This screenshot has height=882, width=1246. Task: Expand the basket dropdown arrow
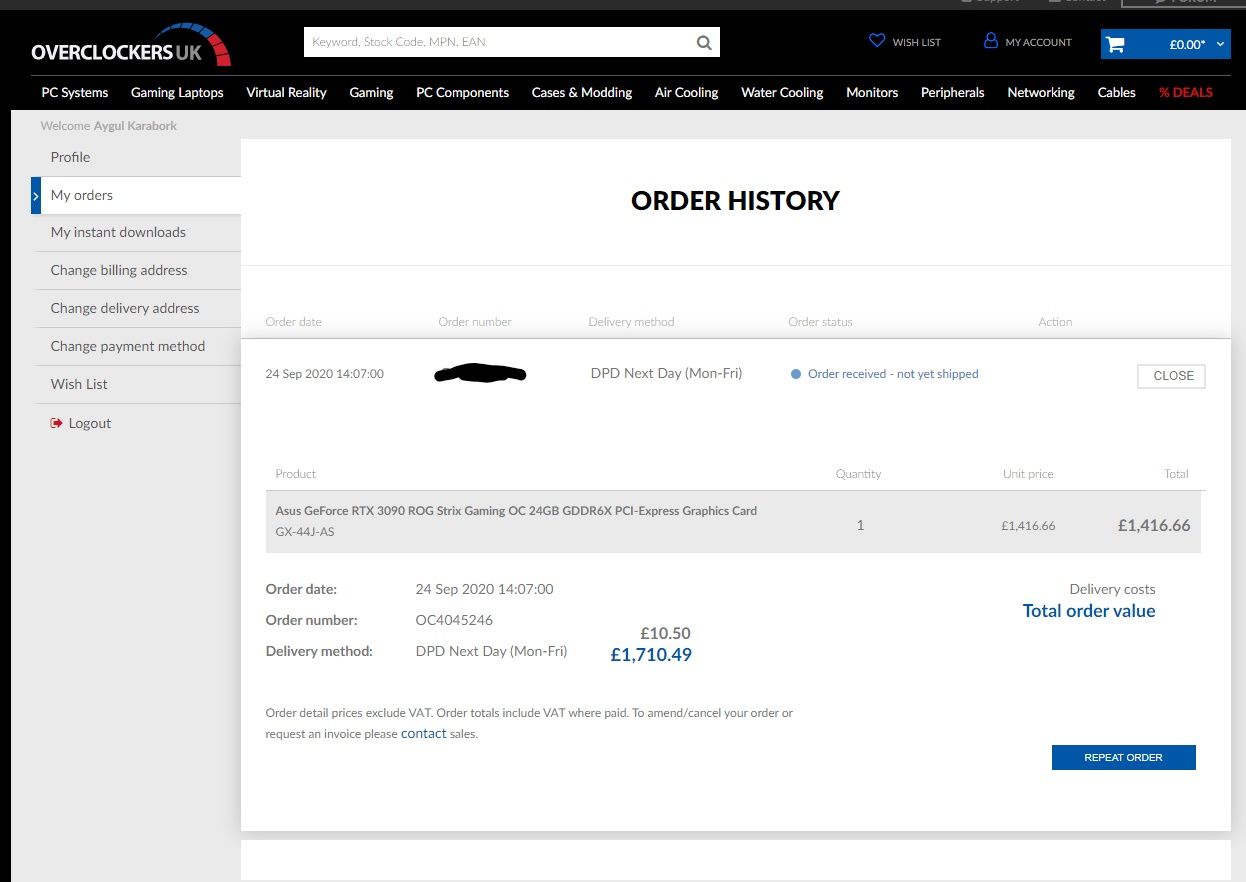(x=1220, y=44)
